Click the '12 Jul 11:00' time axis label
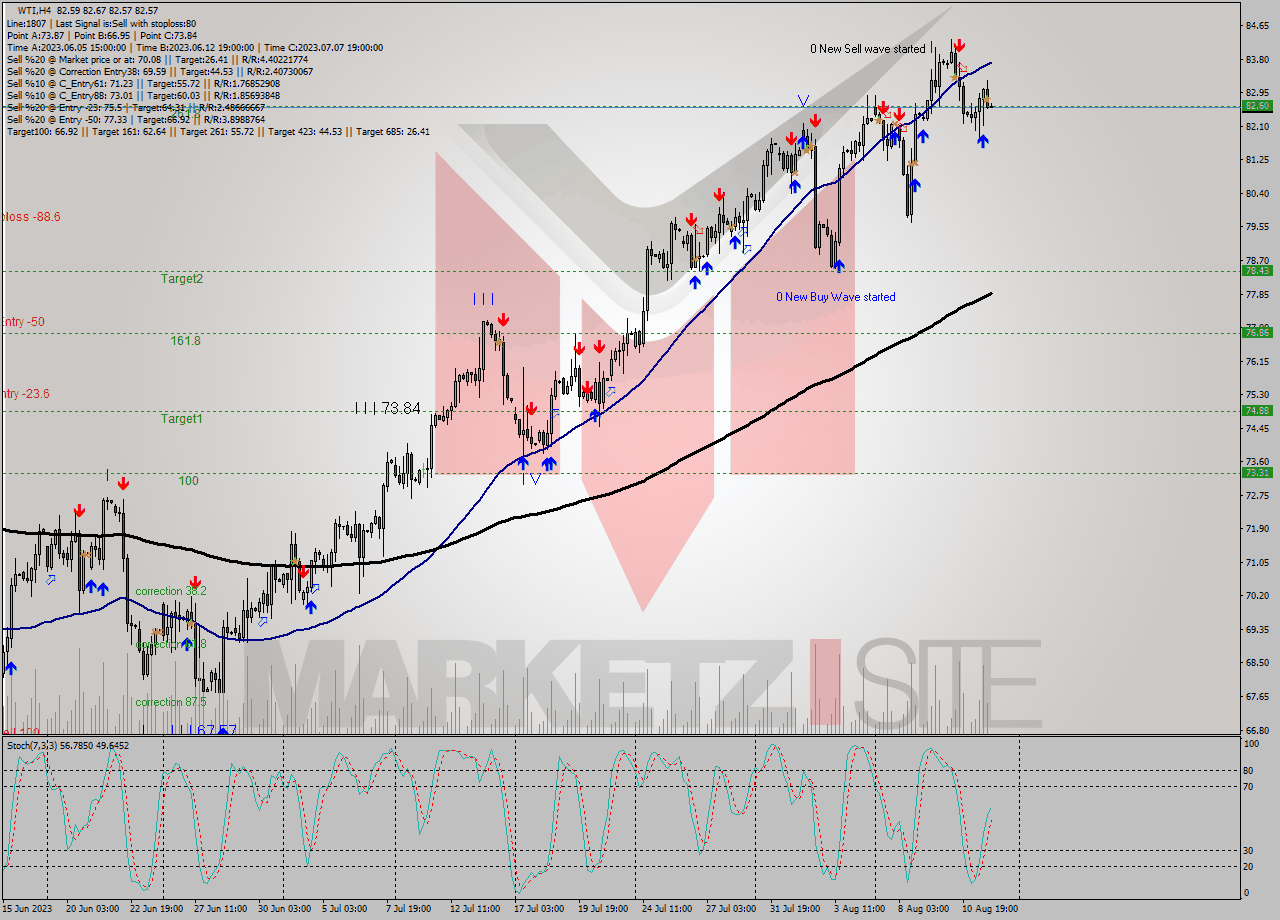The image size is (1280, 920). 475,909
